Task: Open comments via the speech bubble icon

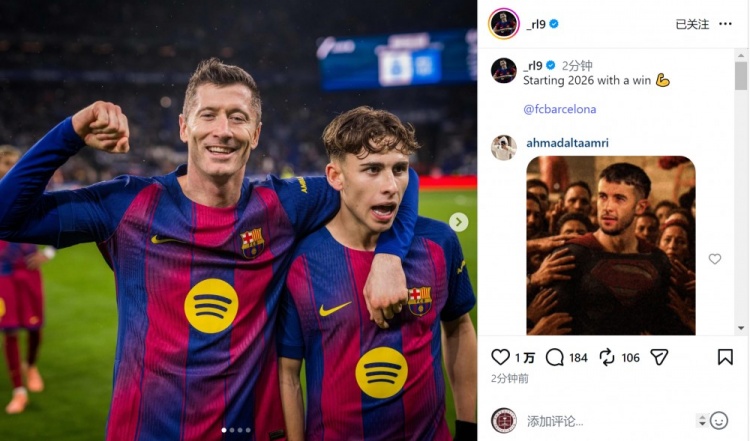Action: pyautogui.click(x=554, y=357)
